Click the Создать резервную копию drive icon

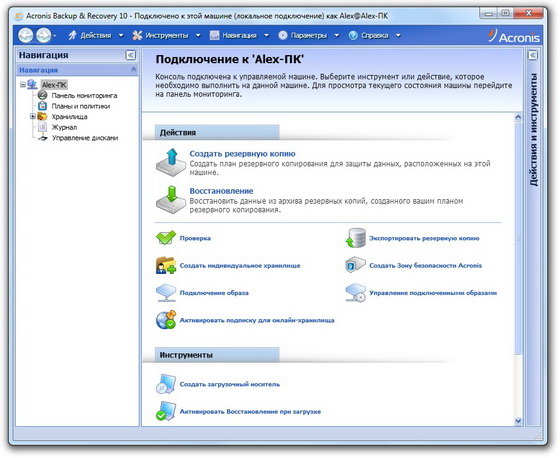click(171, 163)
